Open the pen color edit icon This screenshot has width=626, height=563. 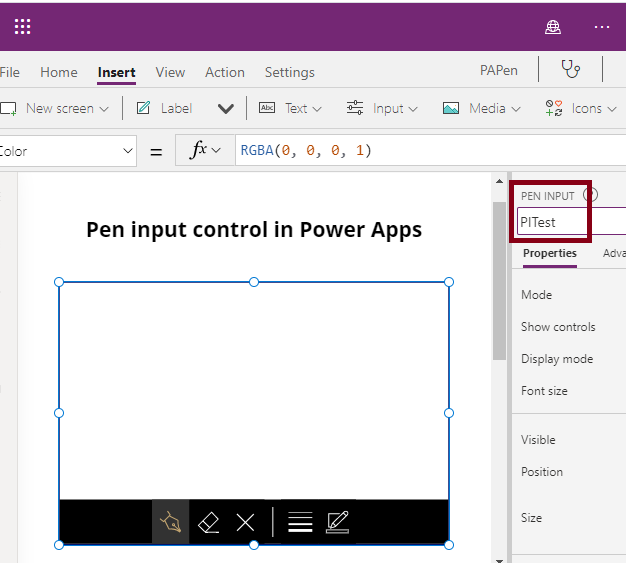338,522
